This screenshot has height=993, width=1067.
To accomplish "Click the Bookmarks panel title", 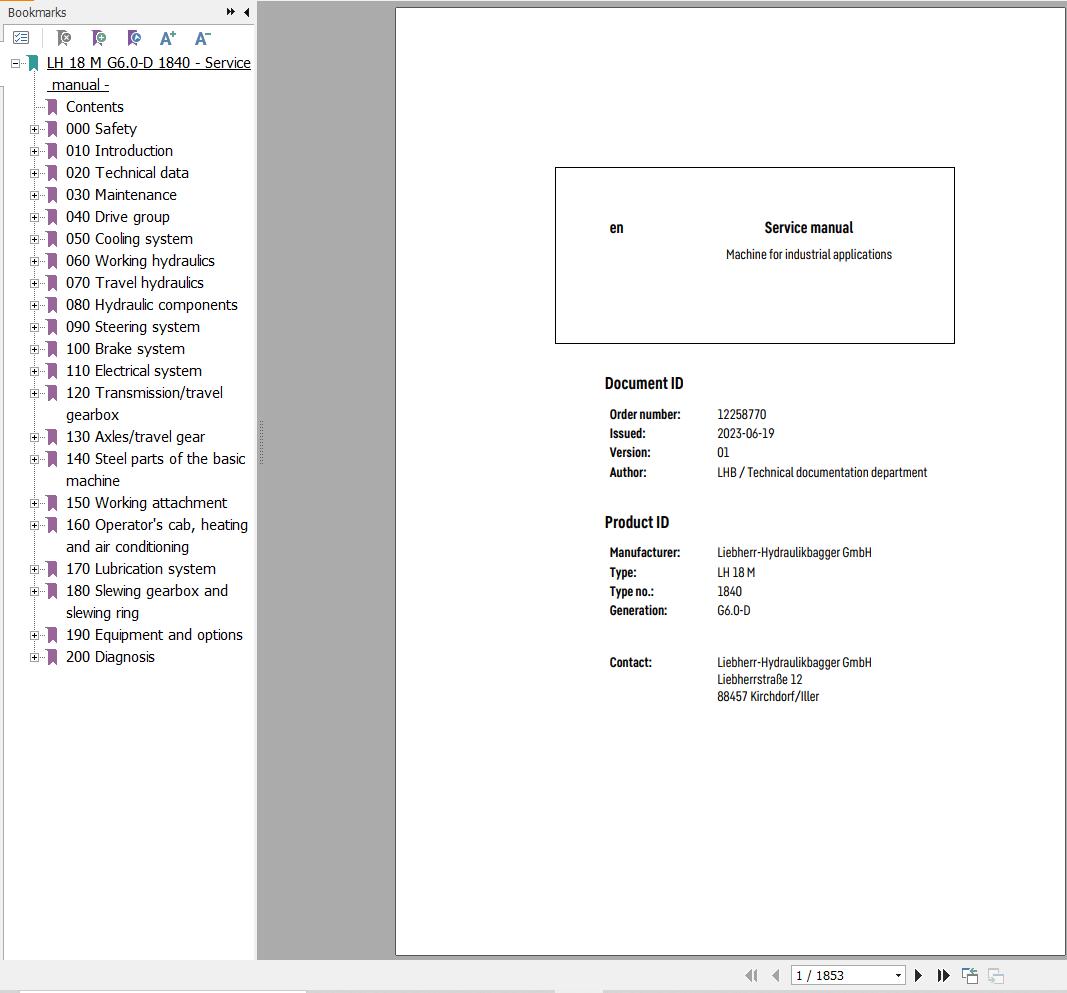I will (37, 12).
